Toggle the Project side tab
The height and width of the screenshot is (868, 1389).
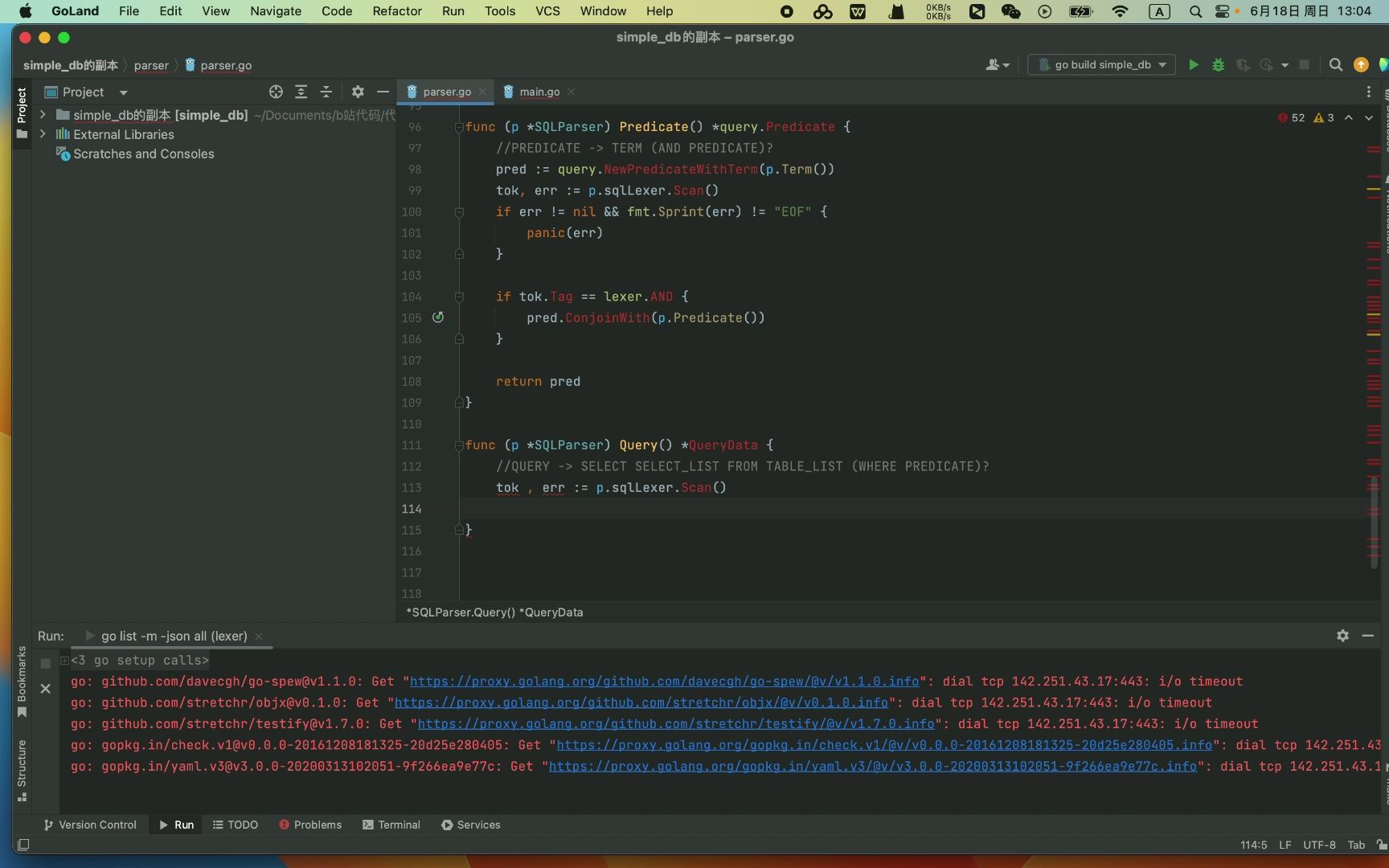click(x=22, y=113)
